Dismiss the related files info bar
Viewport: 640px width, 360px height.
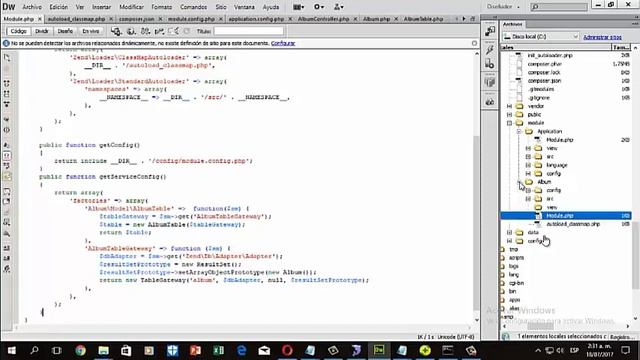point(474,43)
